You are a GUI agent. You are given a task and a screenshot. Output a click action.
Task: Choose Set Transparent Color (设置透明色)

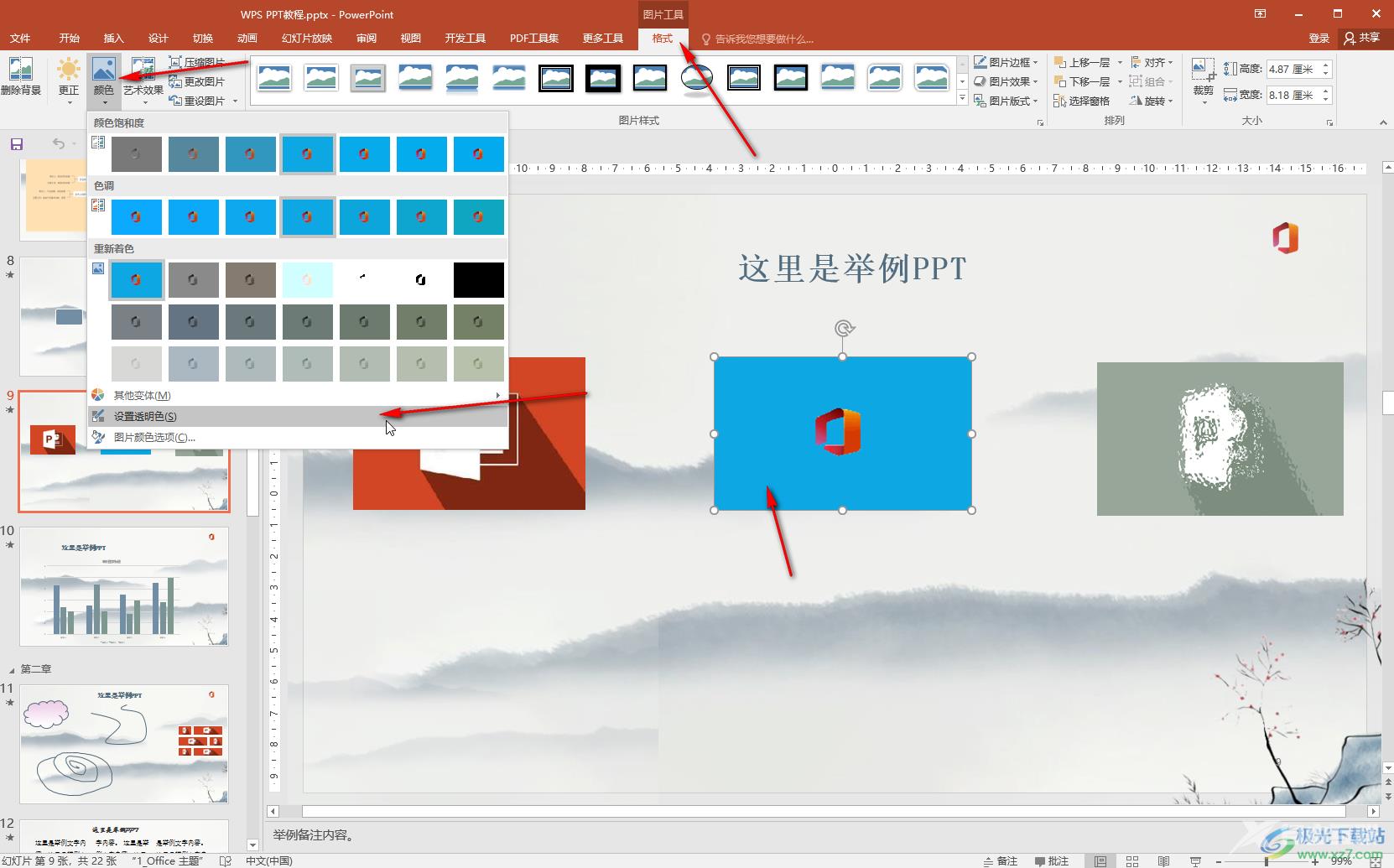click(x=298, y=416)
